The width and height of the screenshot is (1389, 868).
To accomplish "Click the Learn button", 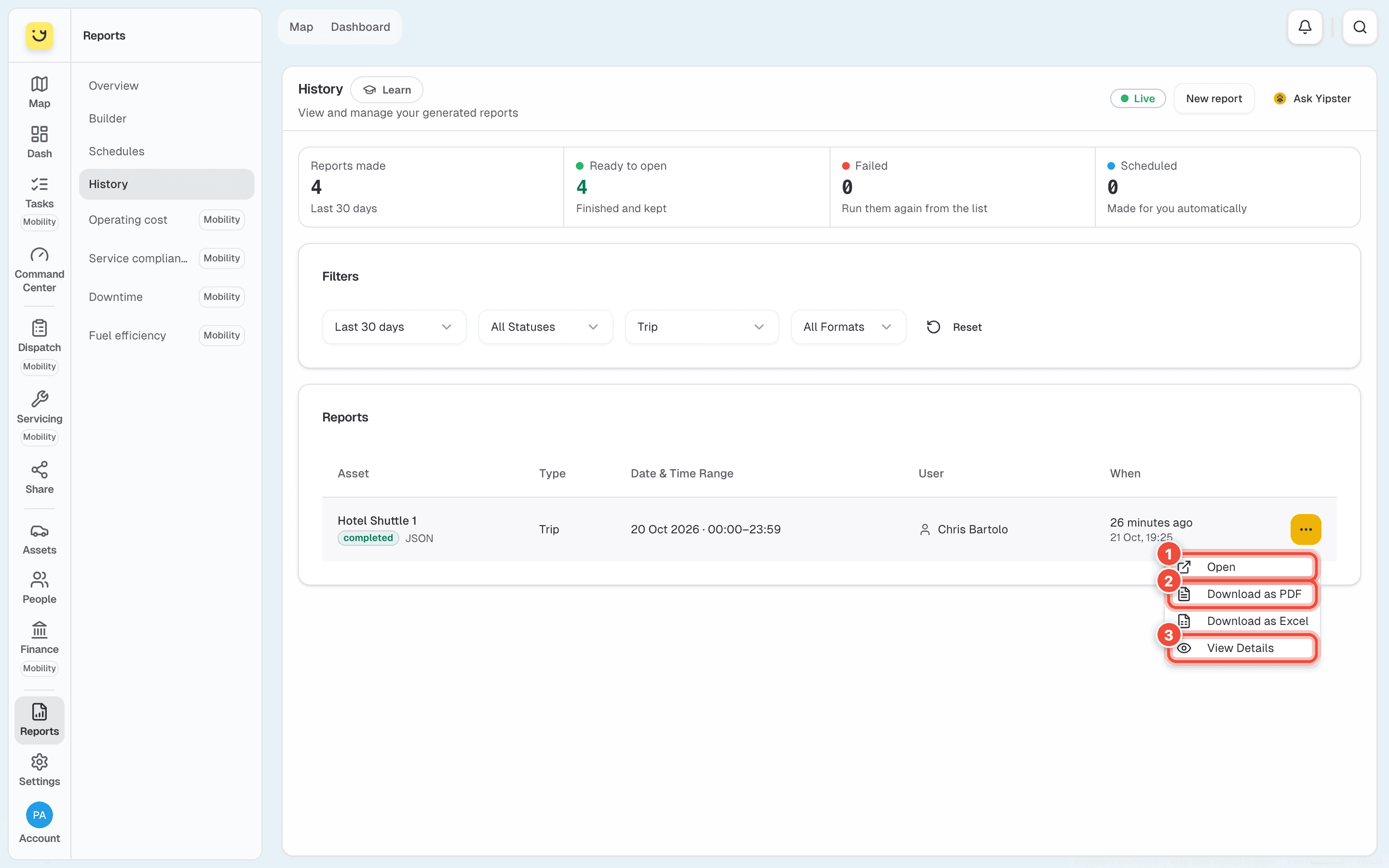I will point(387,90).
